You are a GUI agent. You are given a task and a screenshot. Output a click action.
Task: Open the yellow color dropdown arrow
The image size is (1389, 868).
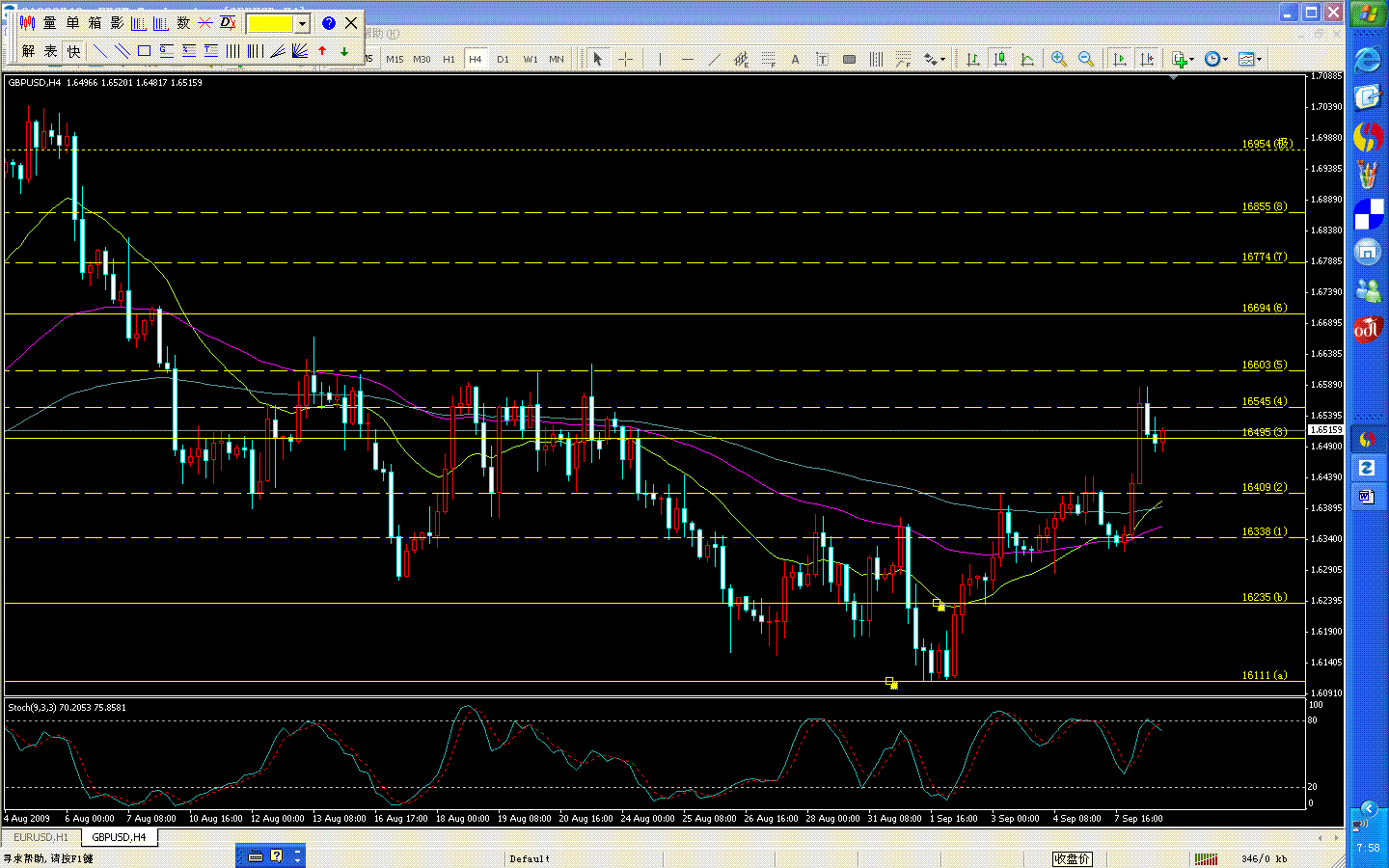(x=302, y=23)
